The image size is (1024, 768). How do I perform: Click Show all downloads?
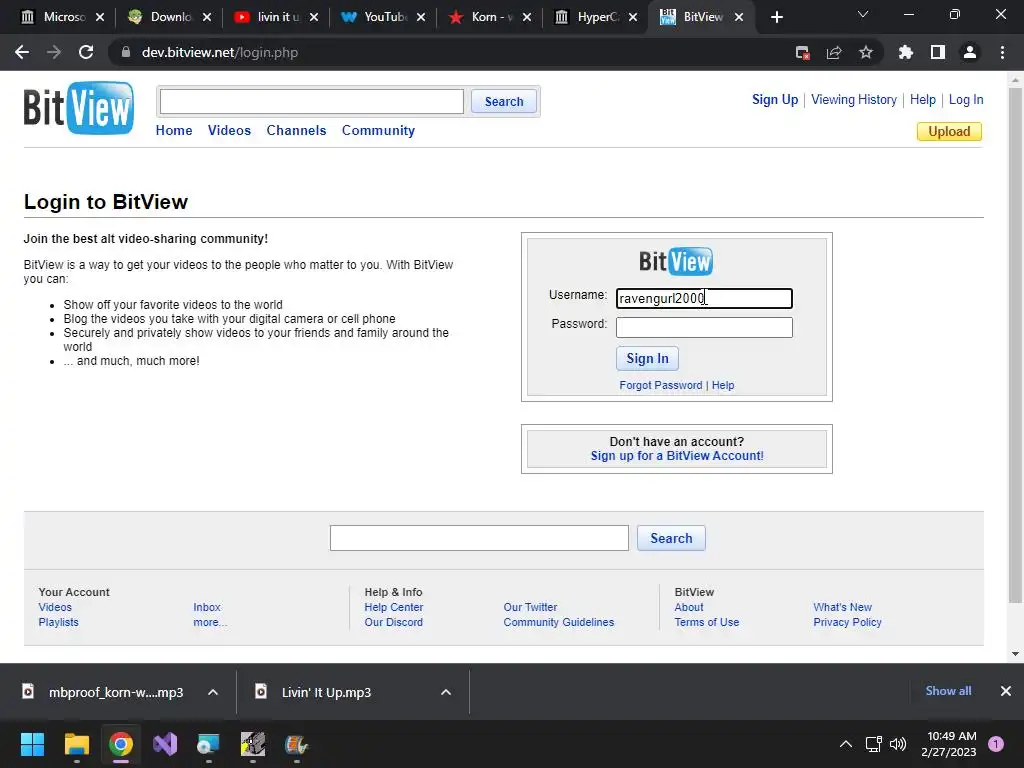pyautogui.click(x=948, y=691)
